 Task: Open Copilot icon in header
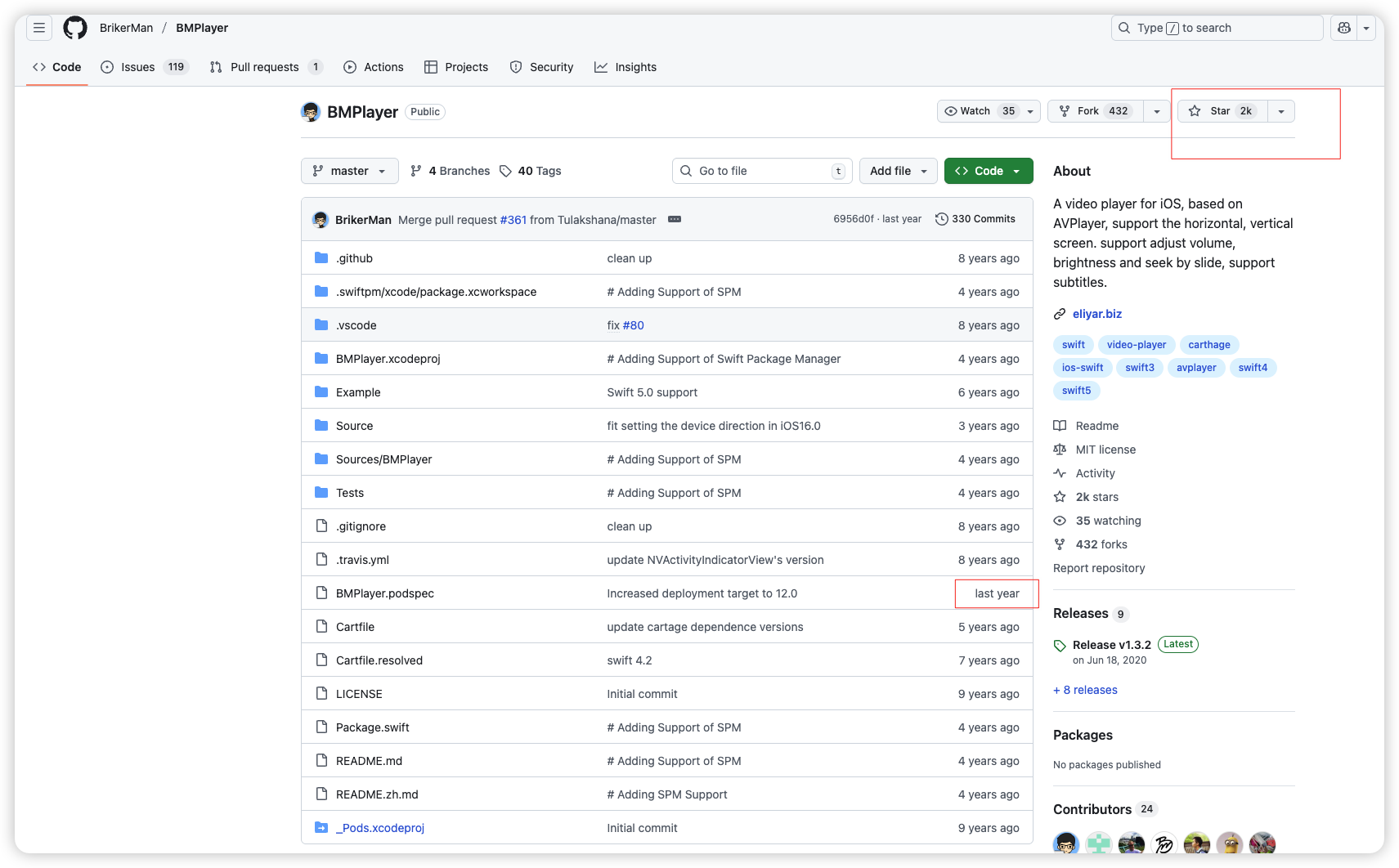tap(1344, 28)
